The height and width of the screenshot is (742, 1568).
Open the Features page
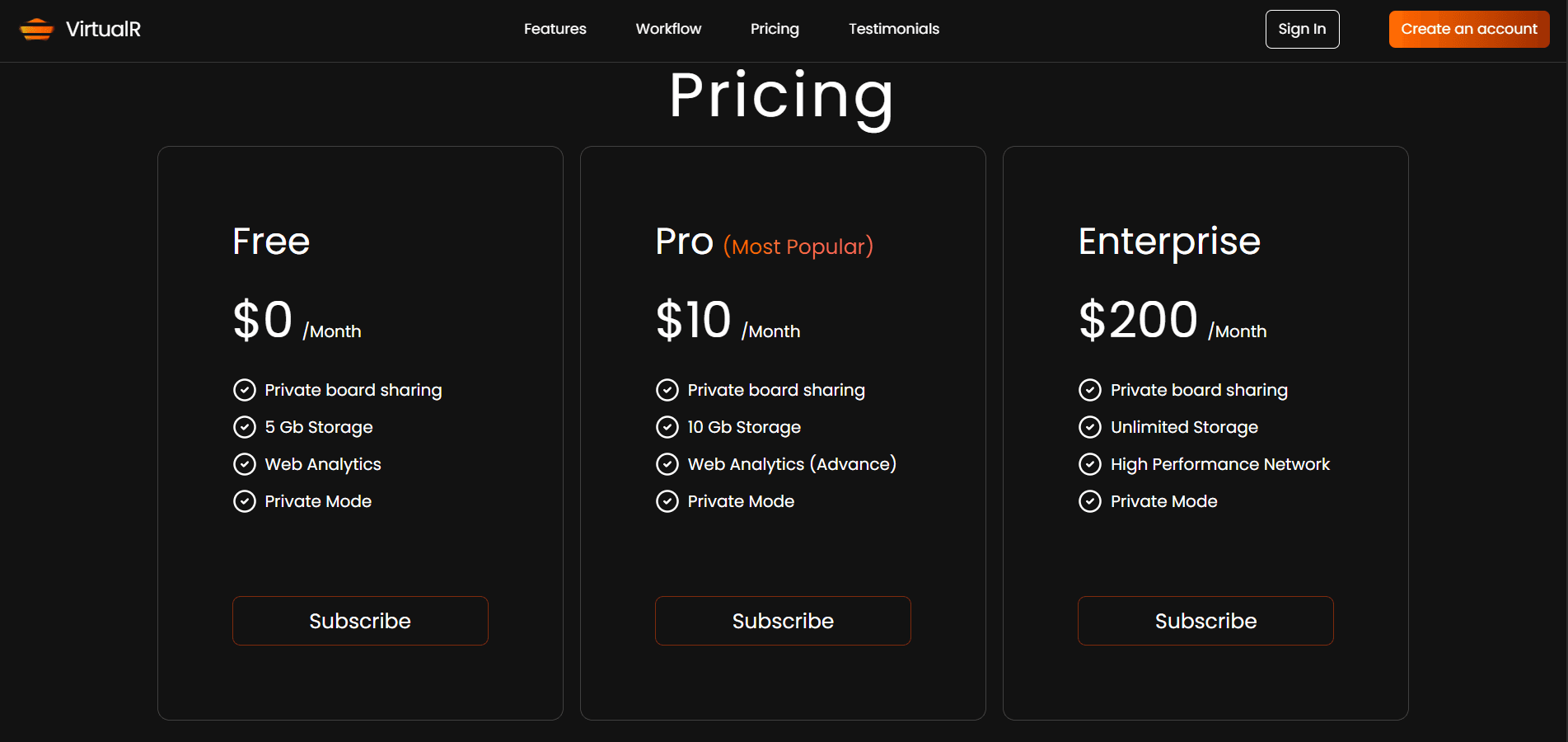[x=555, y=29]
